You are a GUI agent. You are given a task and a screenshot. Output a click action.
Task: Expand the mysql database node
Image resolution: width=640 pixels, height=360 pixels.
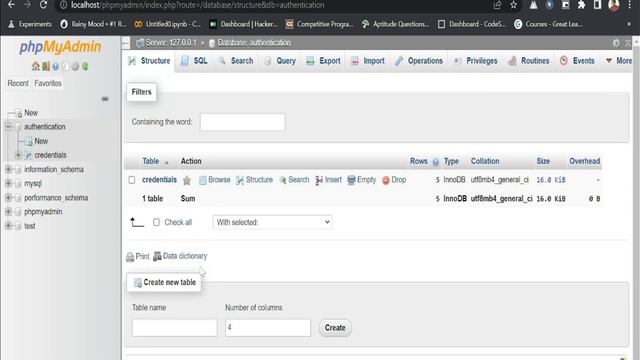coord(8,183)
